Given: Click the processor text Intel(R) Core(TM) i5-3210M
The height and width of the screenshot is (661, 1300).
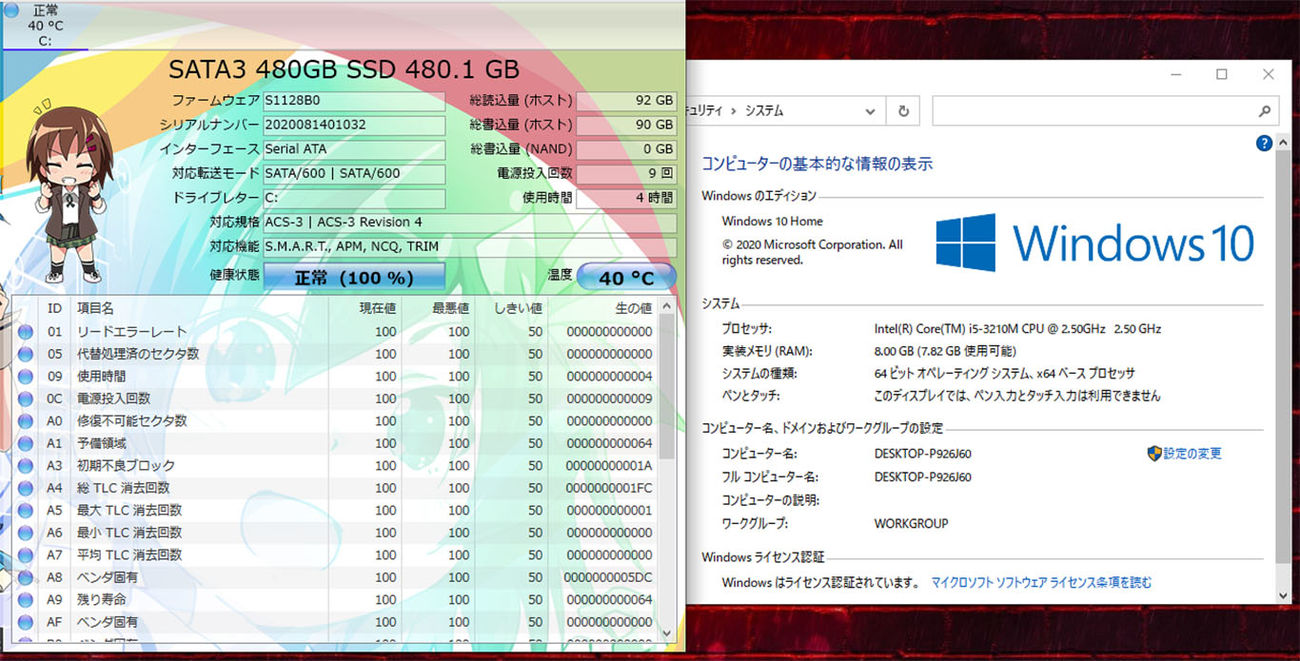Looking at the screenshot, I should (x=1017, y=328).
